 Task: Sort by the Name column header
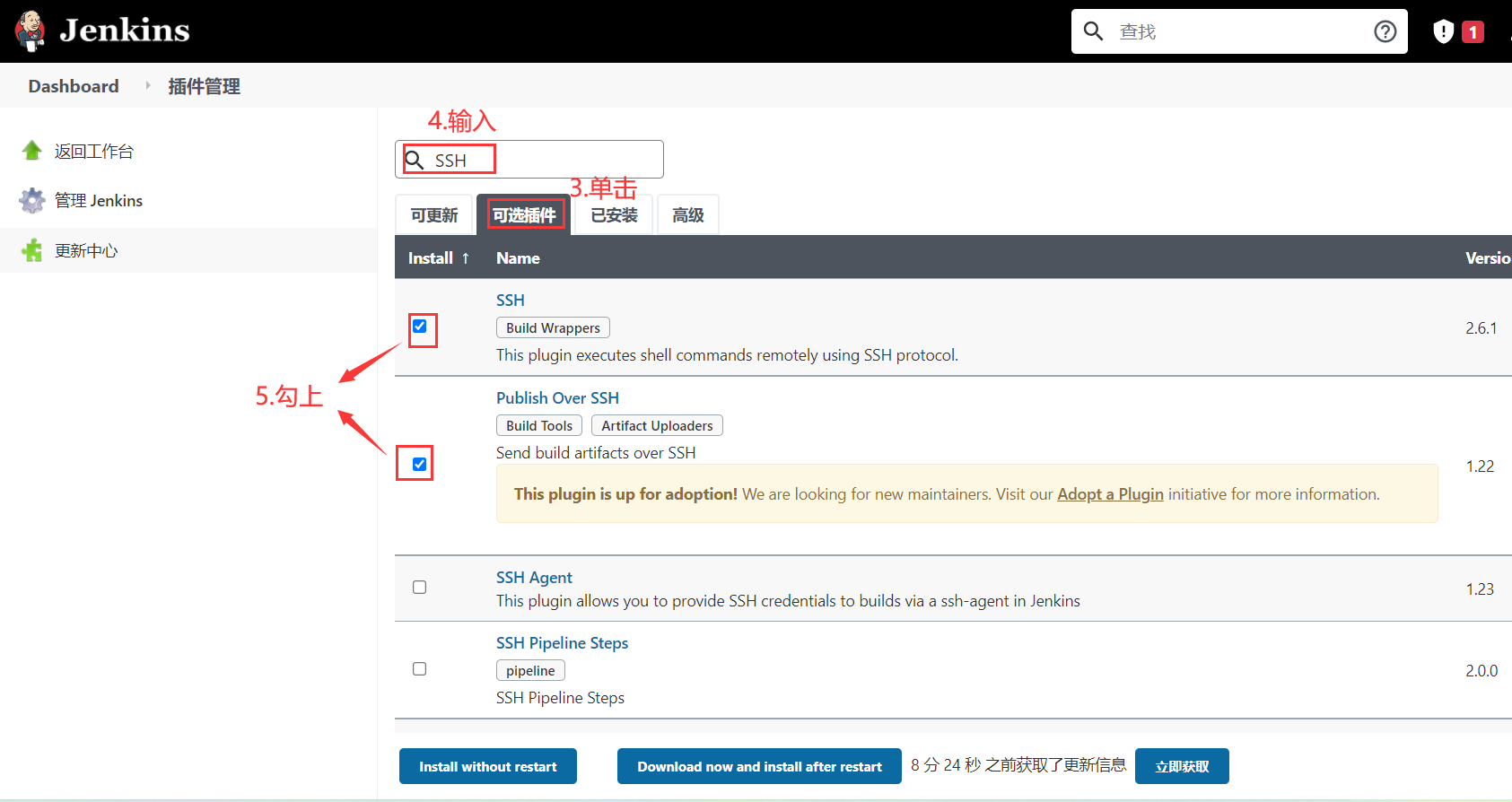click(x=518, y=257)
